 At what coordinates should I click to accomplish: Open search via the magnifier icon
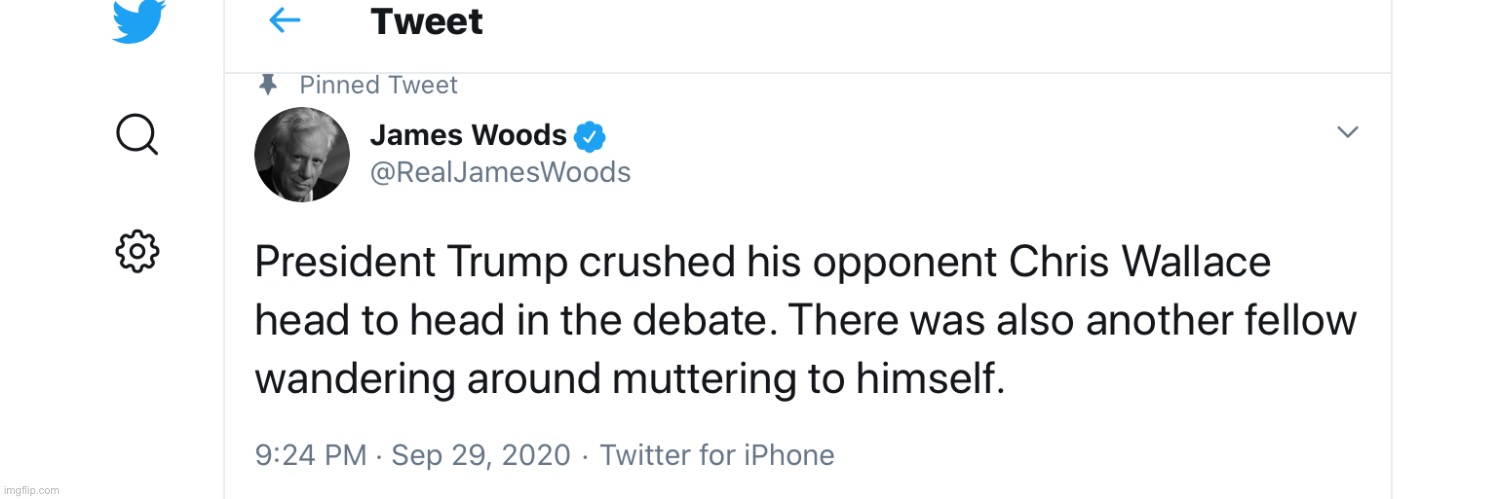(x=137, y=134)
